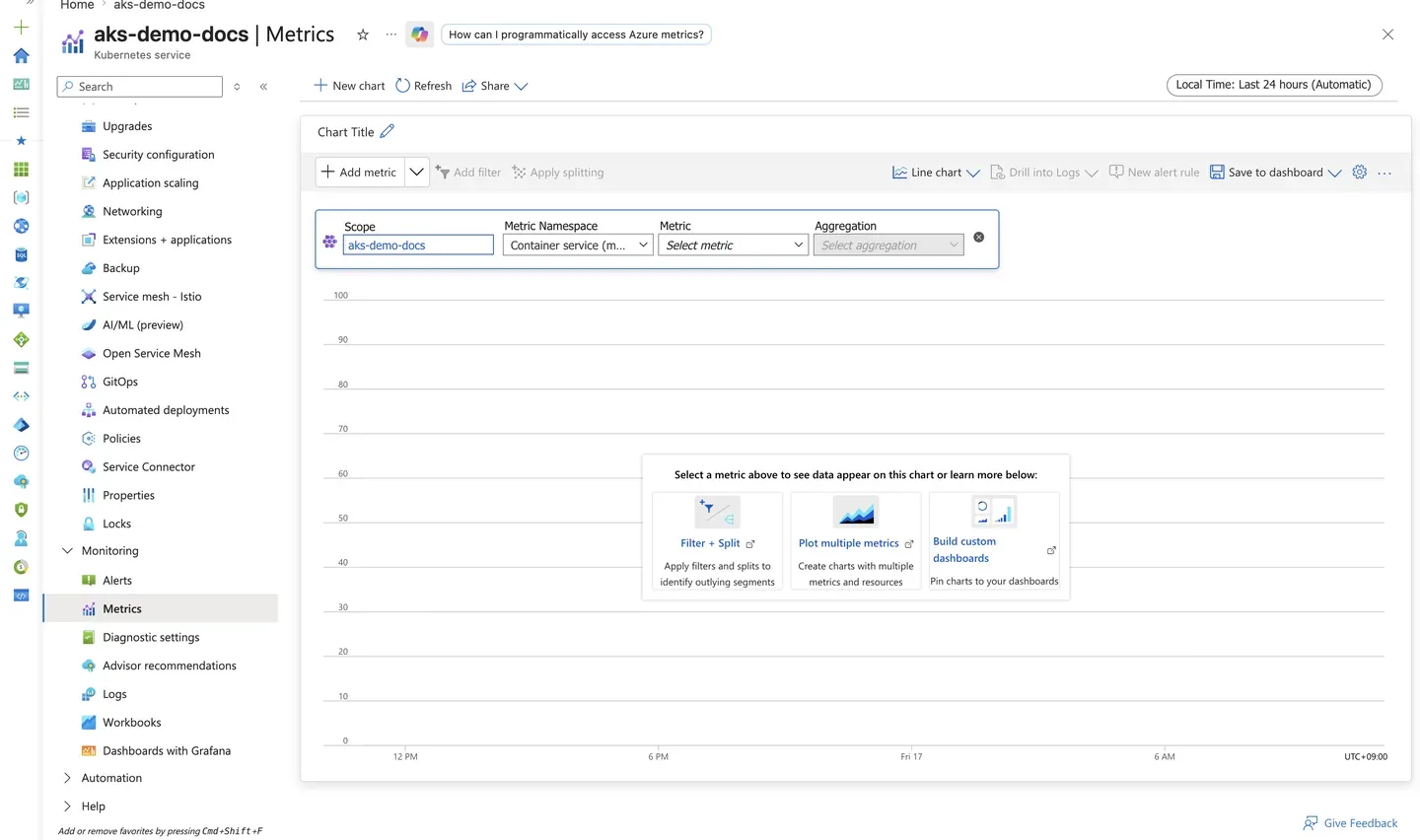Click the Filter + Split tile icon
The height and width of the screenshot is (840, 1420).
click(717, 512)
